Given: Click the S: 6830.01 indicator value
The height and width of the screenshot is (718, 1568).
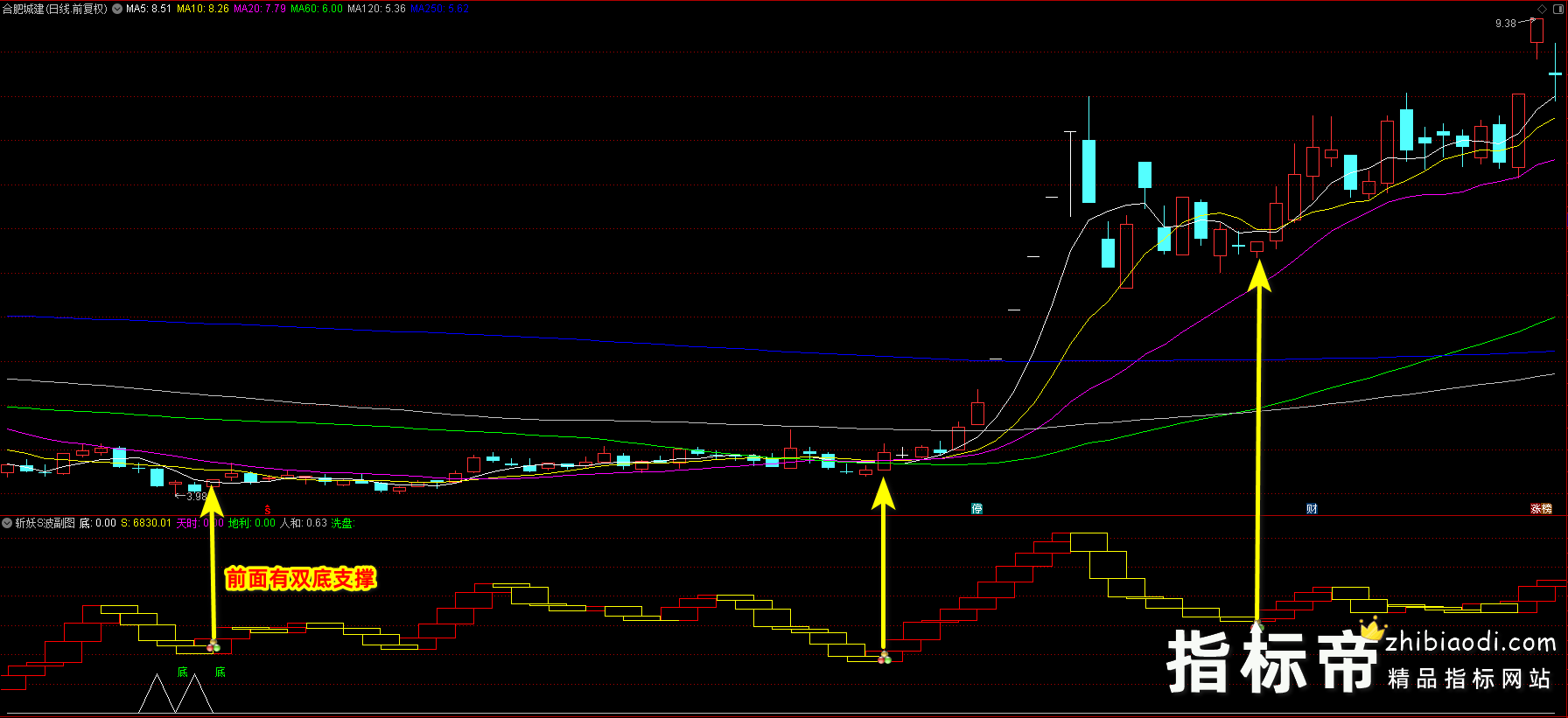Looking at the screenshot, I should pos(146,523).
